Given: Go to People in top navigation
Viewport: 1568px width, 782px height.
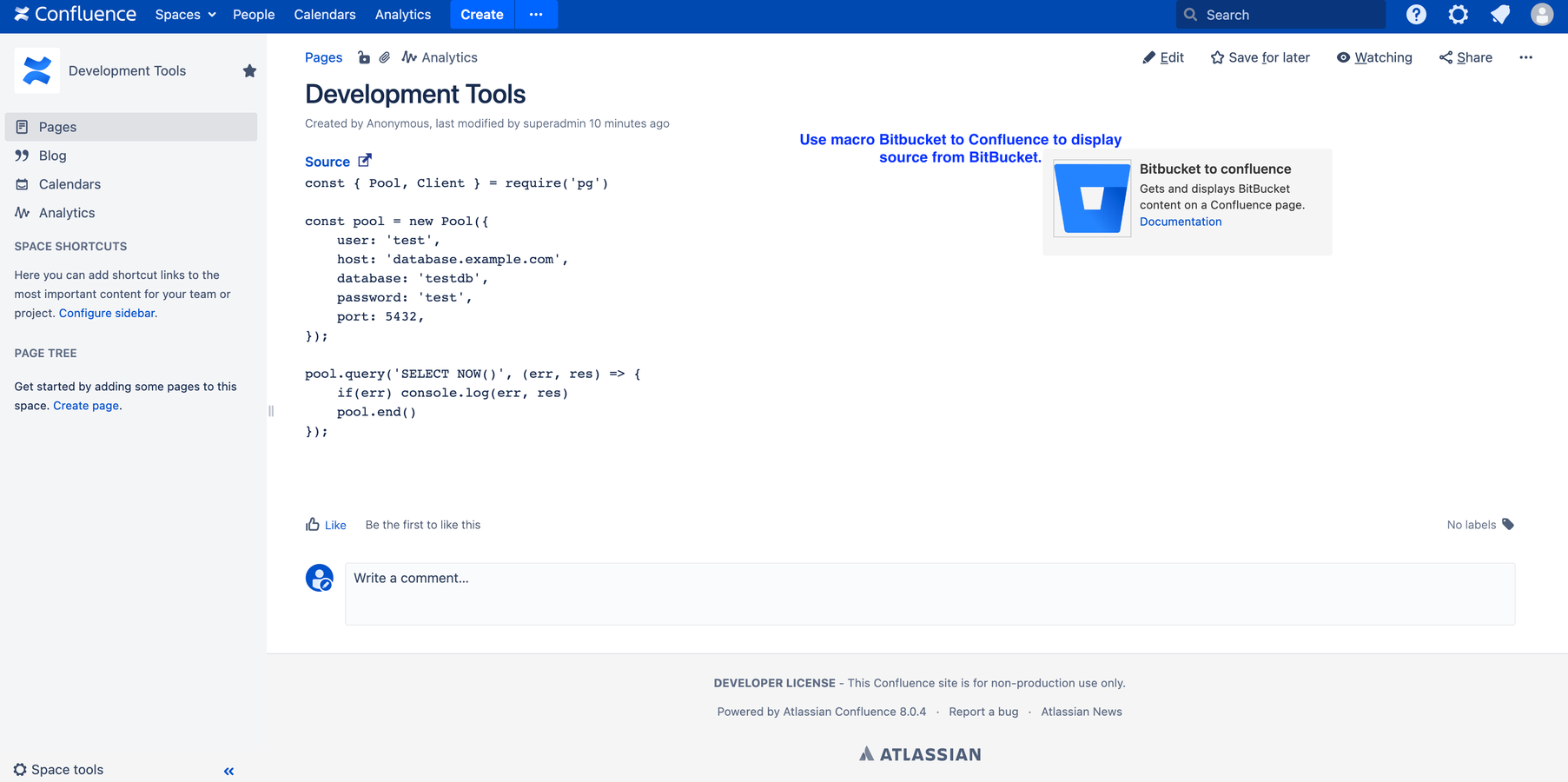Looking at the screenshot, I should 254,15.
